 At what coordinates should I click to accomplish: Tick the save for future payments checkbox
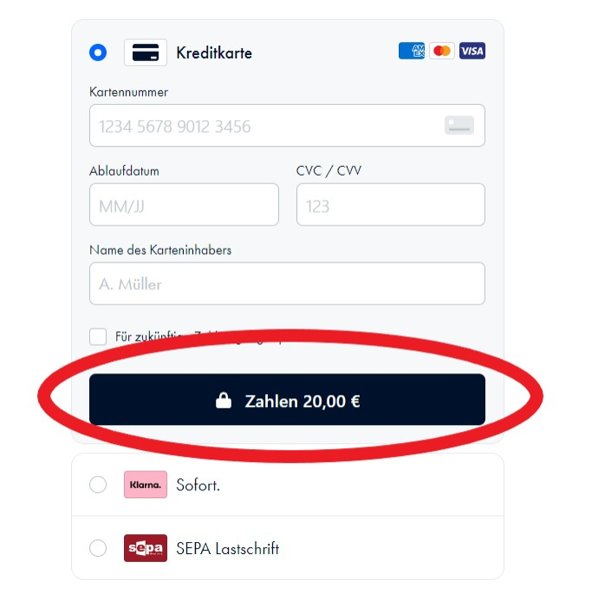pyautogui.click(x=98, y=337)
